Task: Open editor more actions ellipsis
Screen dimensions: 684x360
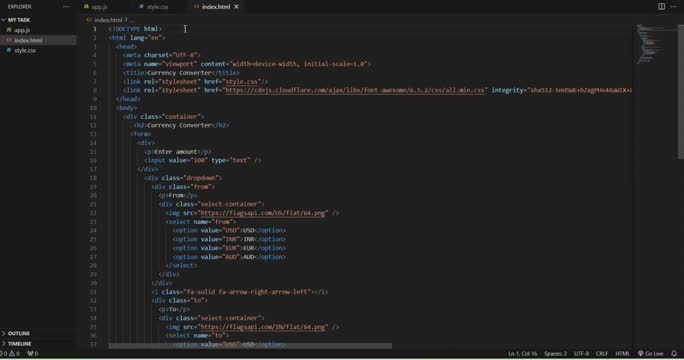Action: click(x=674, y=7)
